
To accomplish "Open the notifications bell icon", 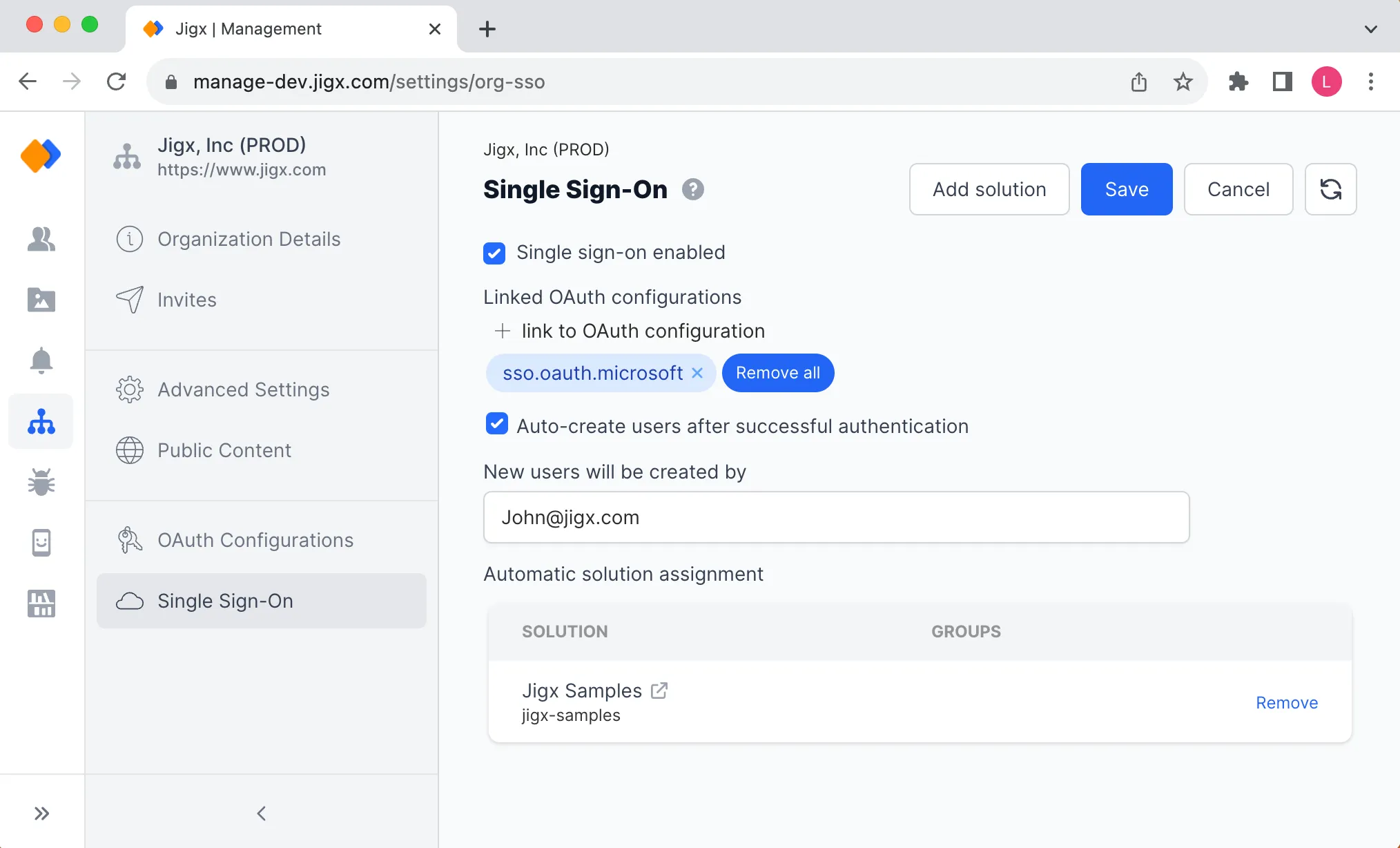I will tap(41, 360).
